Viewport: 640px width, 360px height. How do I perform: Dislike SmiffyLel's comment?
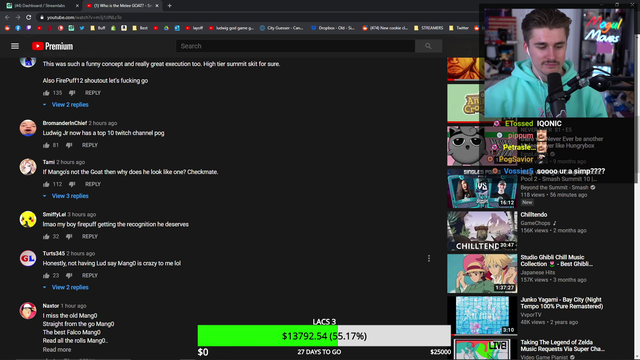pos(69,237)
